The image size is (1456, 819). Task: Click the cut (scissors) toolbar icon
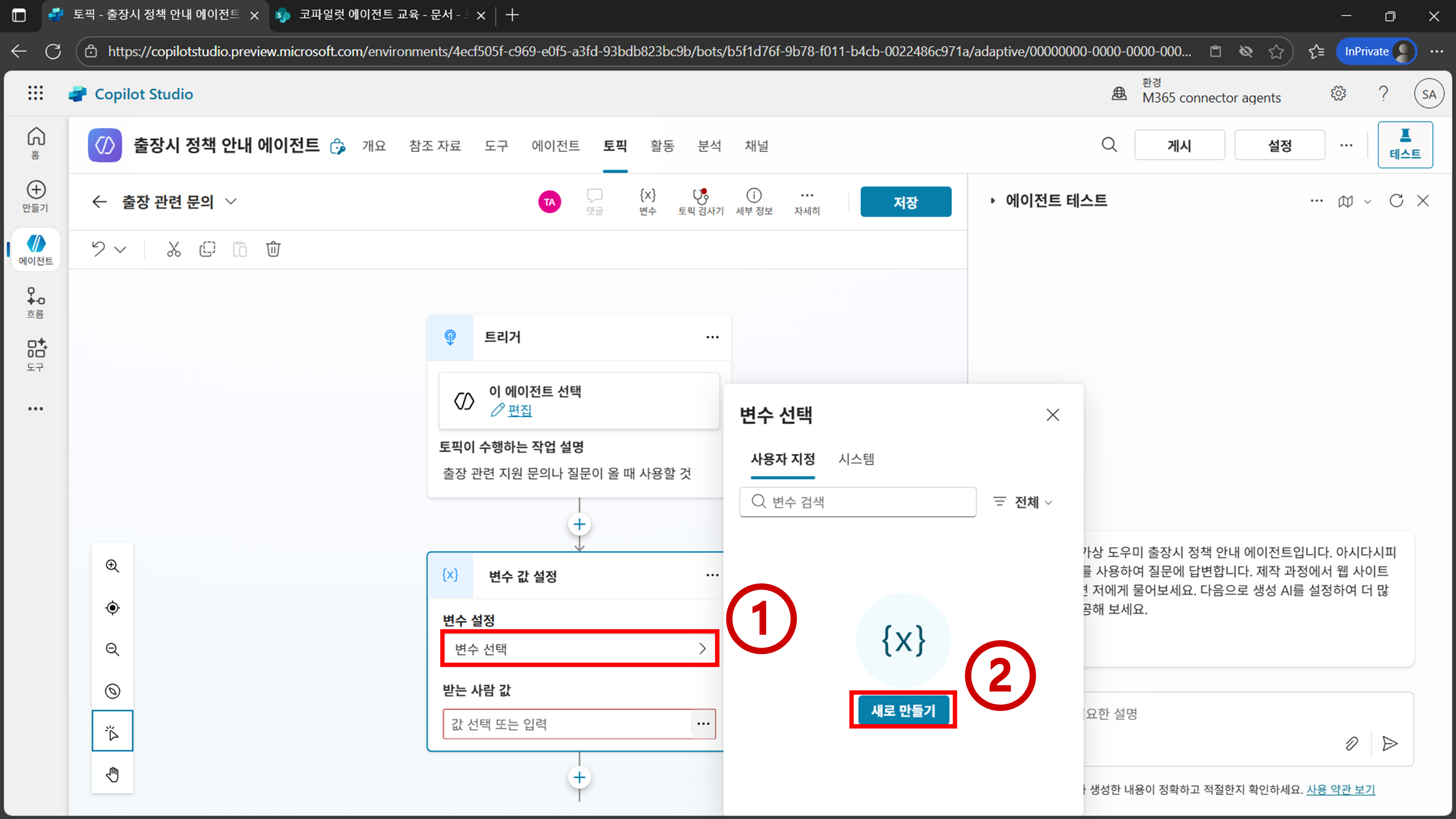(x=174, y=249)
